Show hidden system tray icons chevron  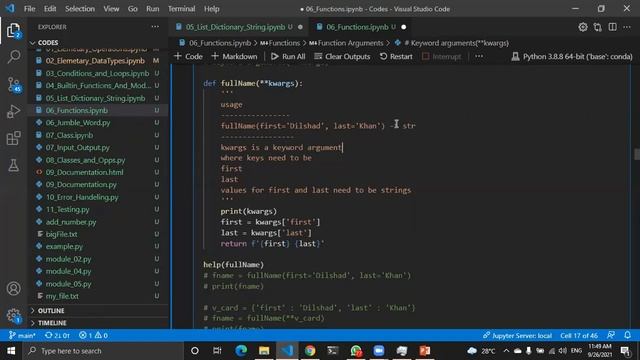pos(506,351)
